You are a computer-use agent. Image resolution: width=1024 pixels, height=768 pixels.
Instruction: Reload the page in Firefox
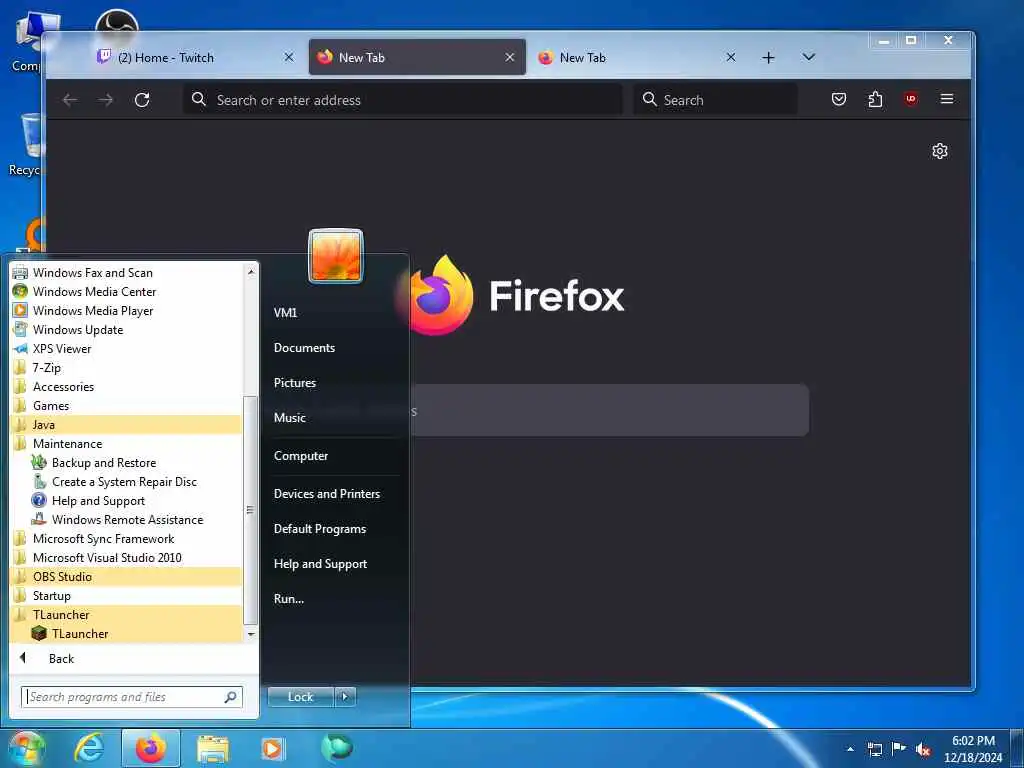click(142, 100)
